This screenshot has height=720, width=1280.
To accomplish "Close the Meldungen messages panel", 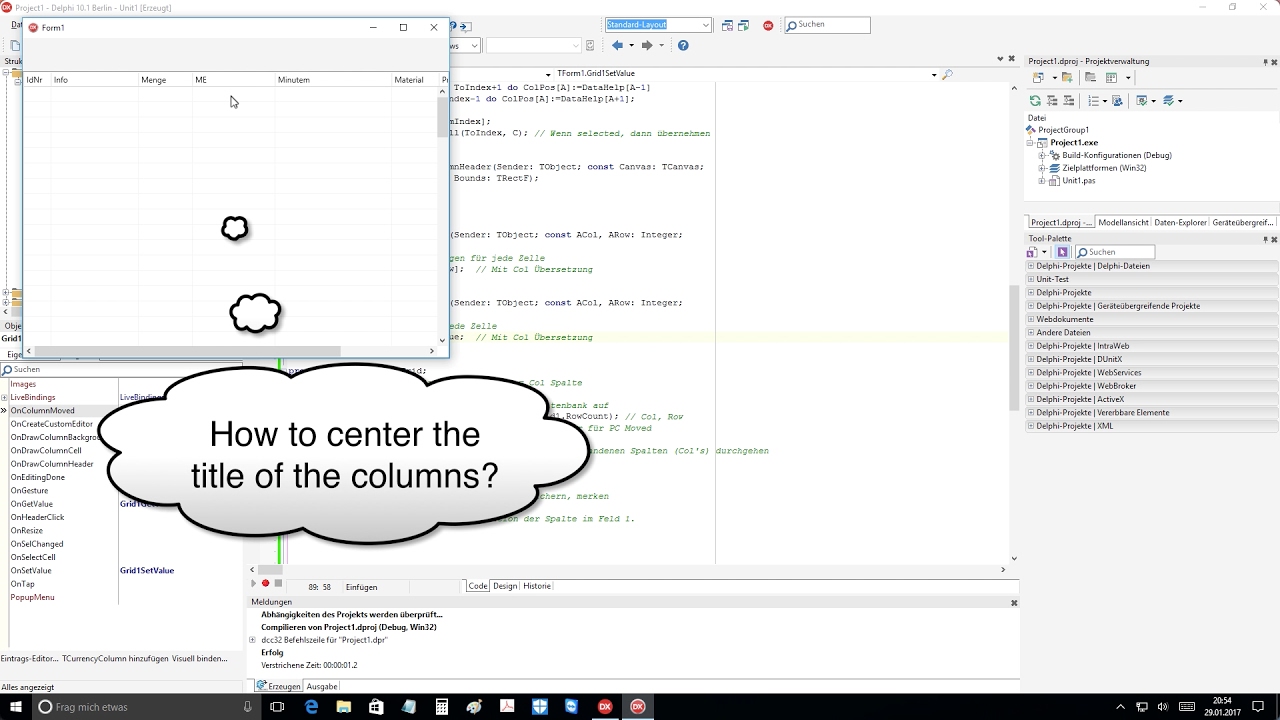I will (x=1014, y=603).
